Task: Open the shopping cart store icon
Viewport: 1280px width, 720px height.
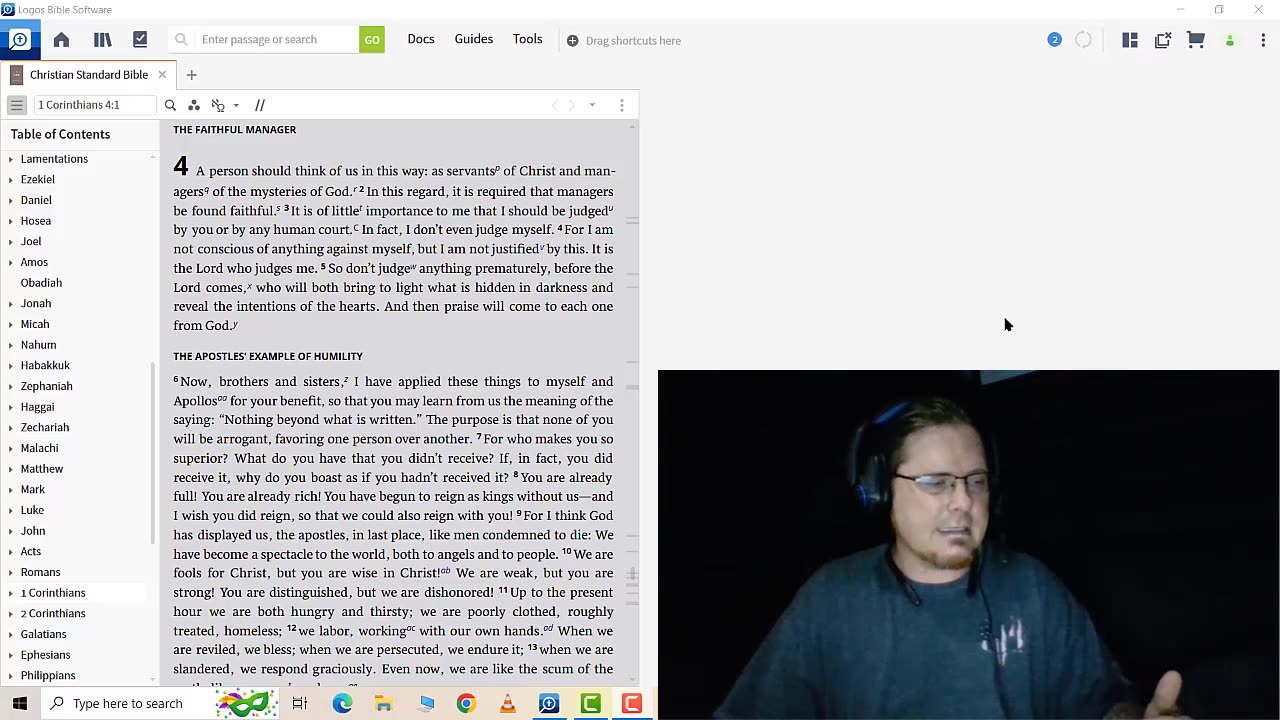Action: (1196, 40)
